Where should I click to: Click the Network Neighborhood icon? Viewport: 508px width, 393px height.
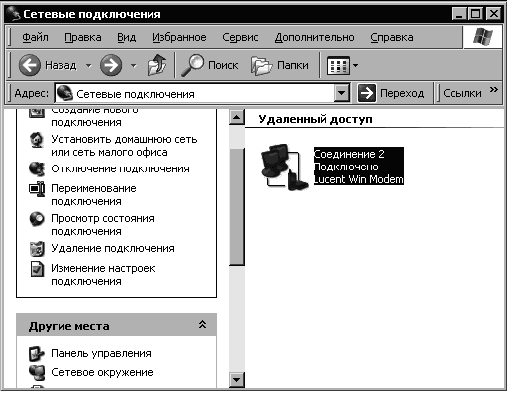point(37,373)
